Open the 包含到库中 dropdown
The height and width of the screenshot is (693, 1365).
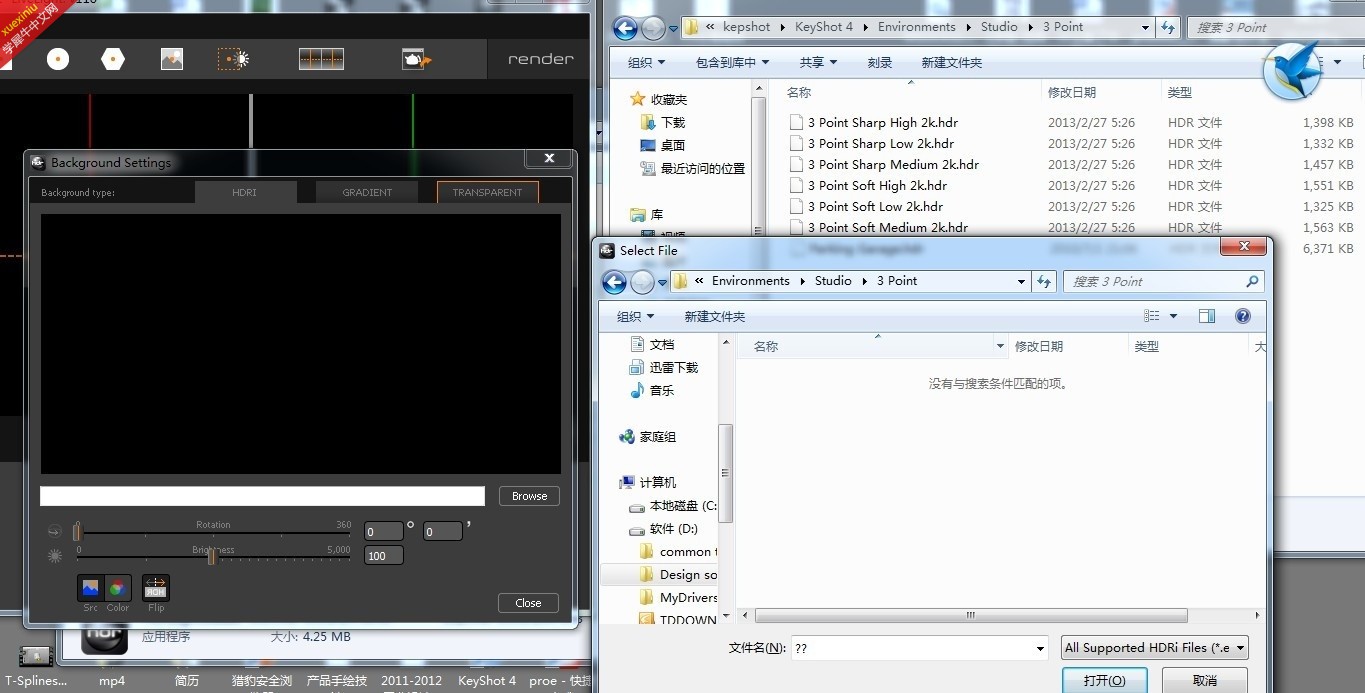tap(732, 62)
